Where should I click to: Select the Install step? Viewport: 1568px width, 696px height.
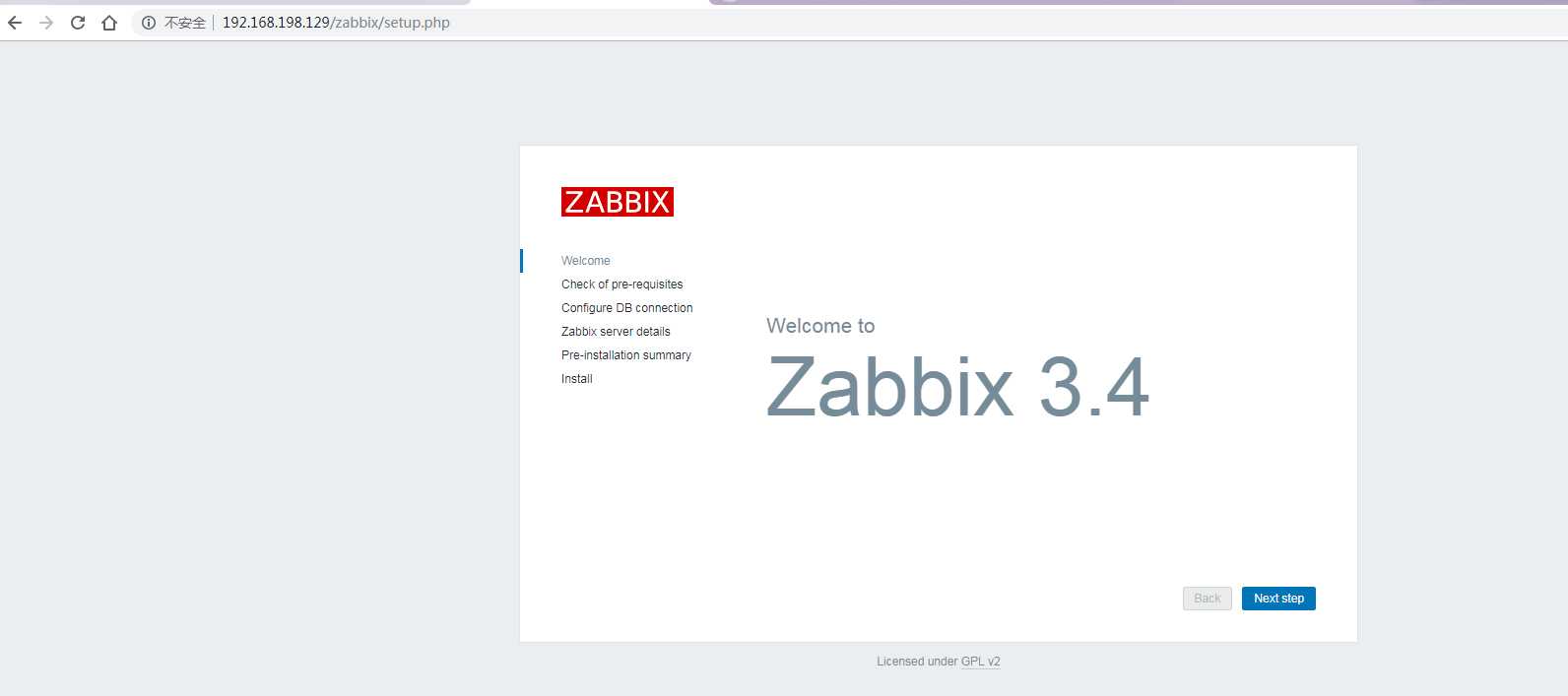577,379
